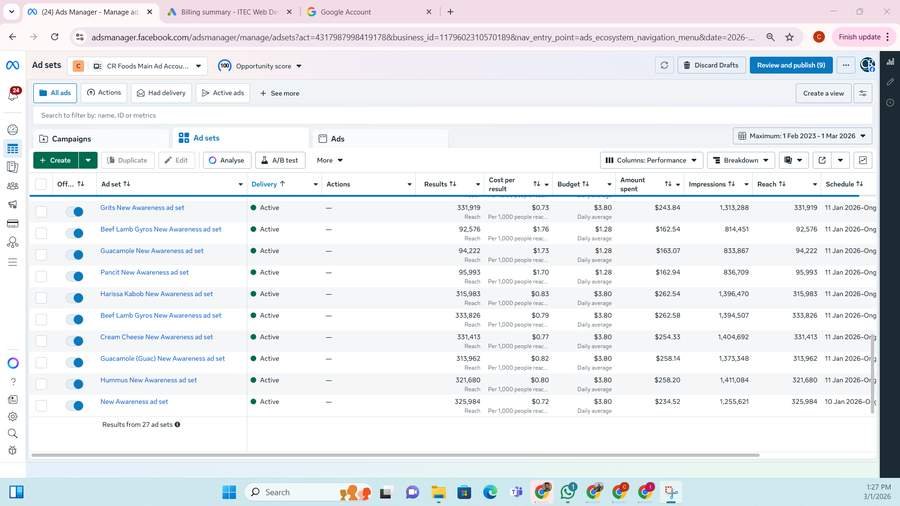Screen dimensions: 900x506
Task: Open Ads reporting document icon in sidebar
Action: 13,167
